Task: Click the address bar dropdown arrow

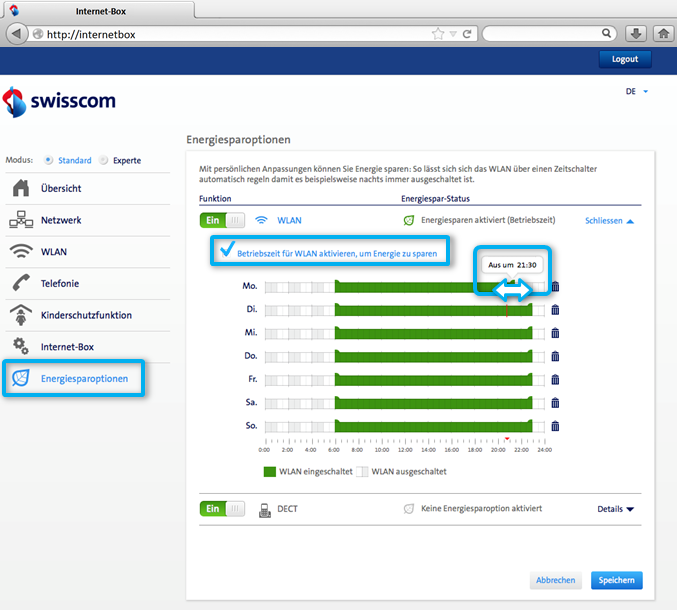Action: click(x=453, y=34)
